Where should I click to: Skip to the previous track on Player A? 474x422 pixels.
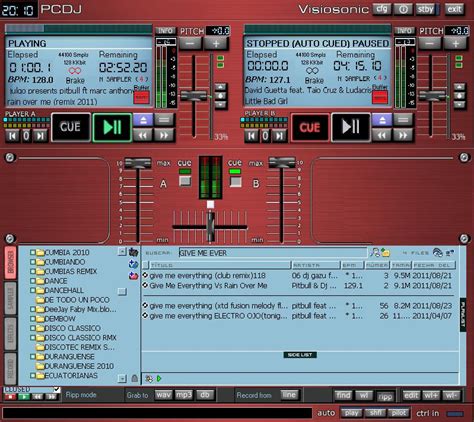tap(12, 136)
